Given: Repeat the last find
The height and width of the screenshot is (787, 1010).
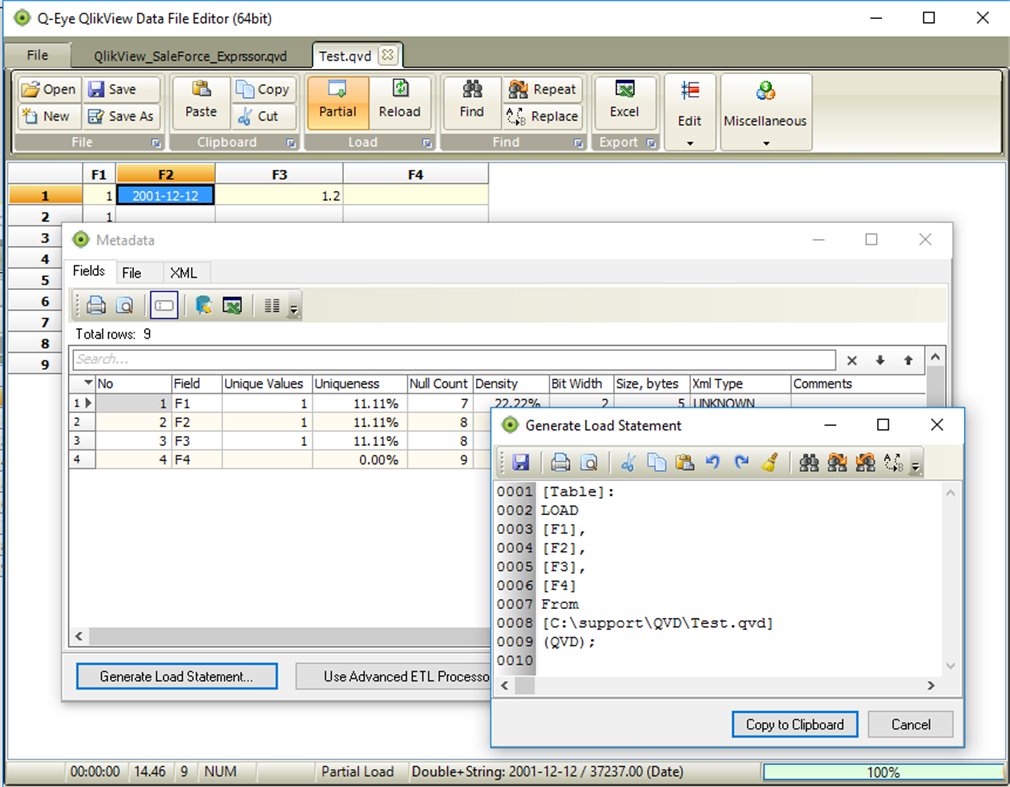Looking at the screenshot, I should point(542,90).
